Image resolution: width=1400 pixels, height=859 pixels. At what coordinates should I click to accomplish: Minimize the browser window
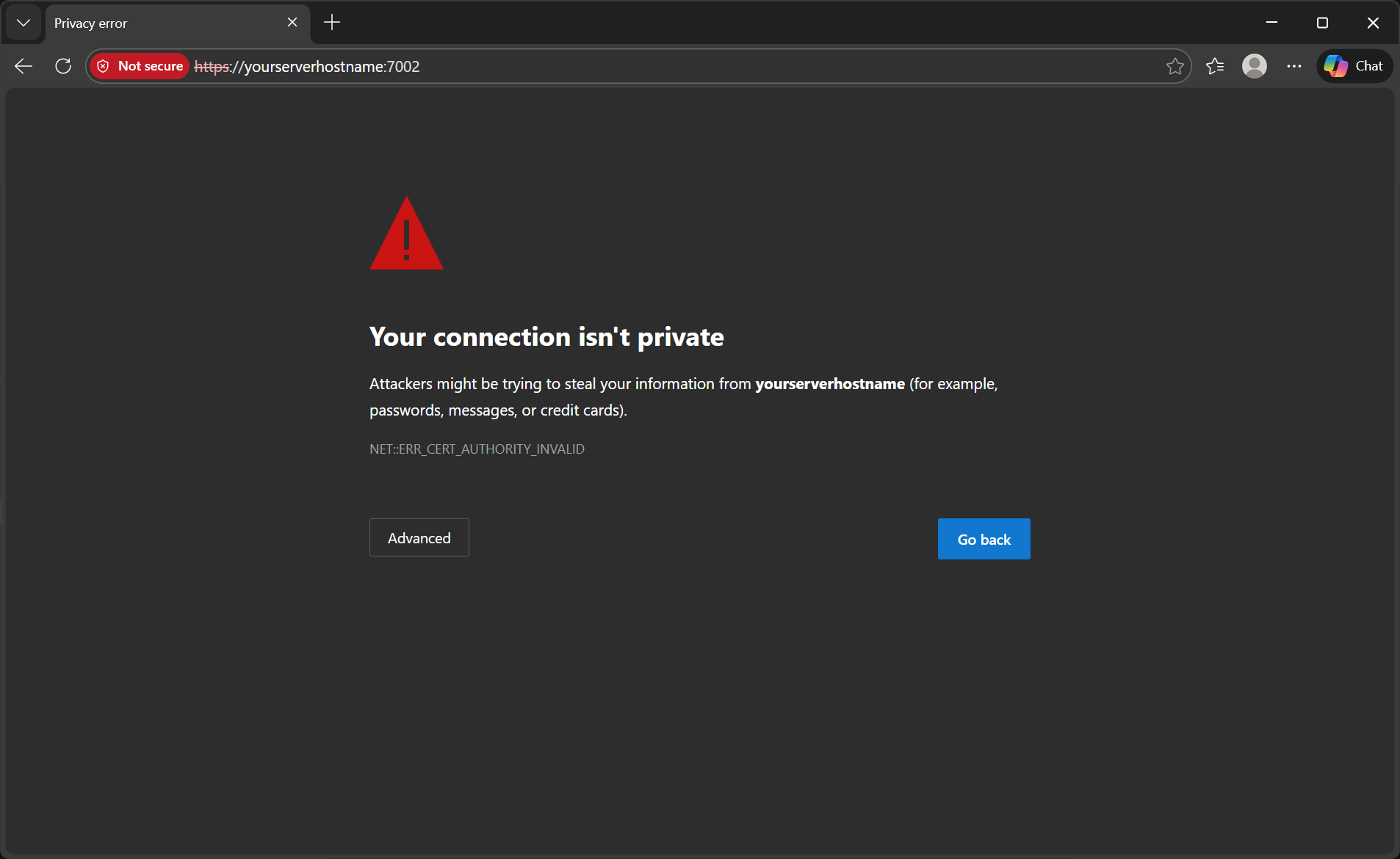point(1271,23)
